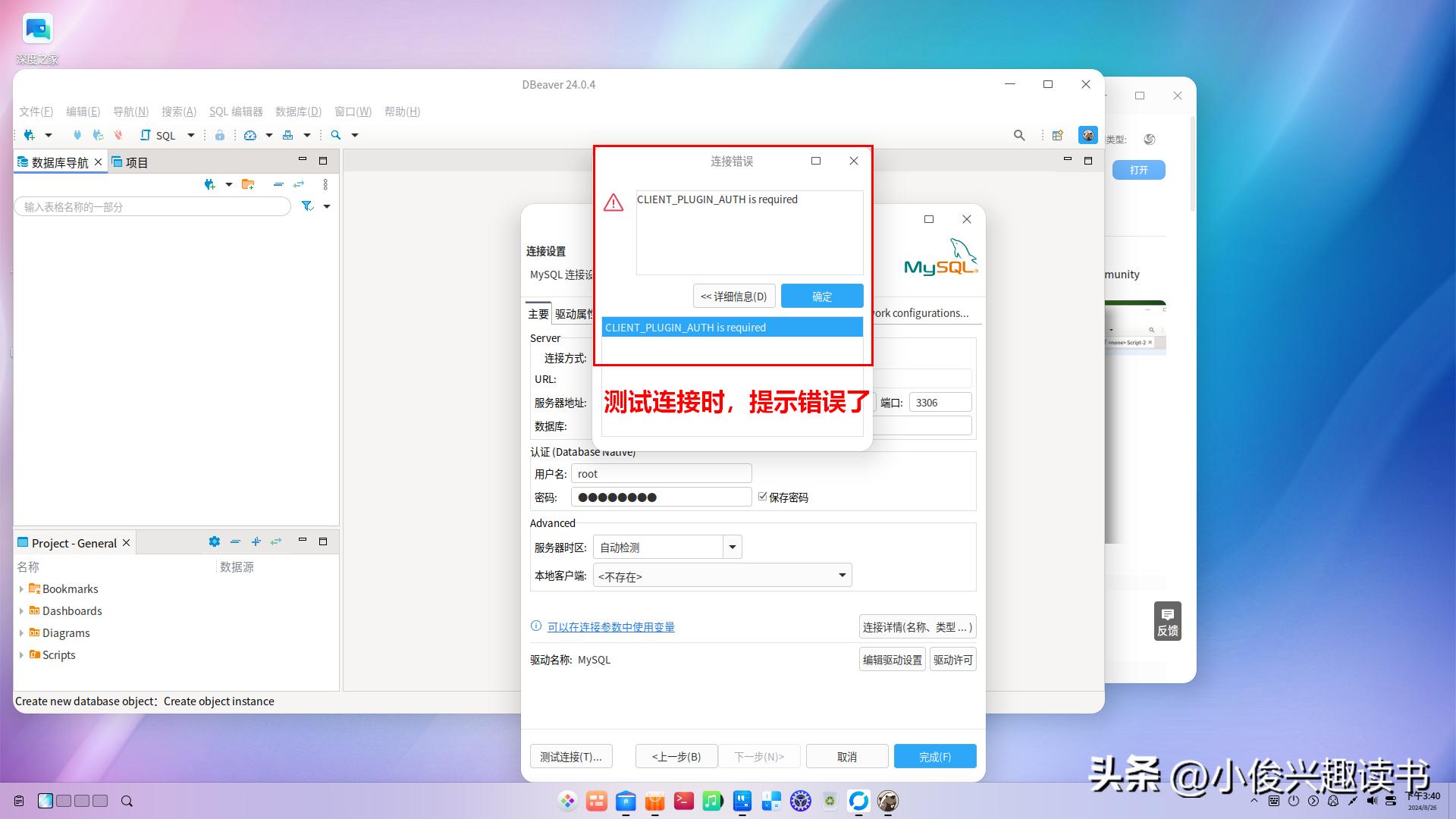Expand the Diagrams tree node

point(21,632)
